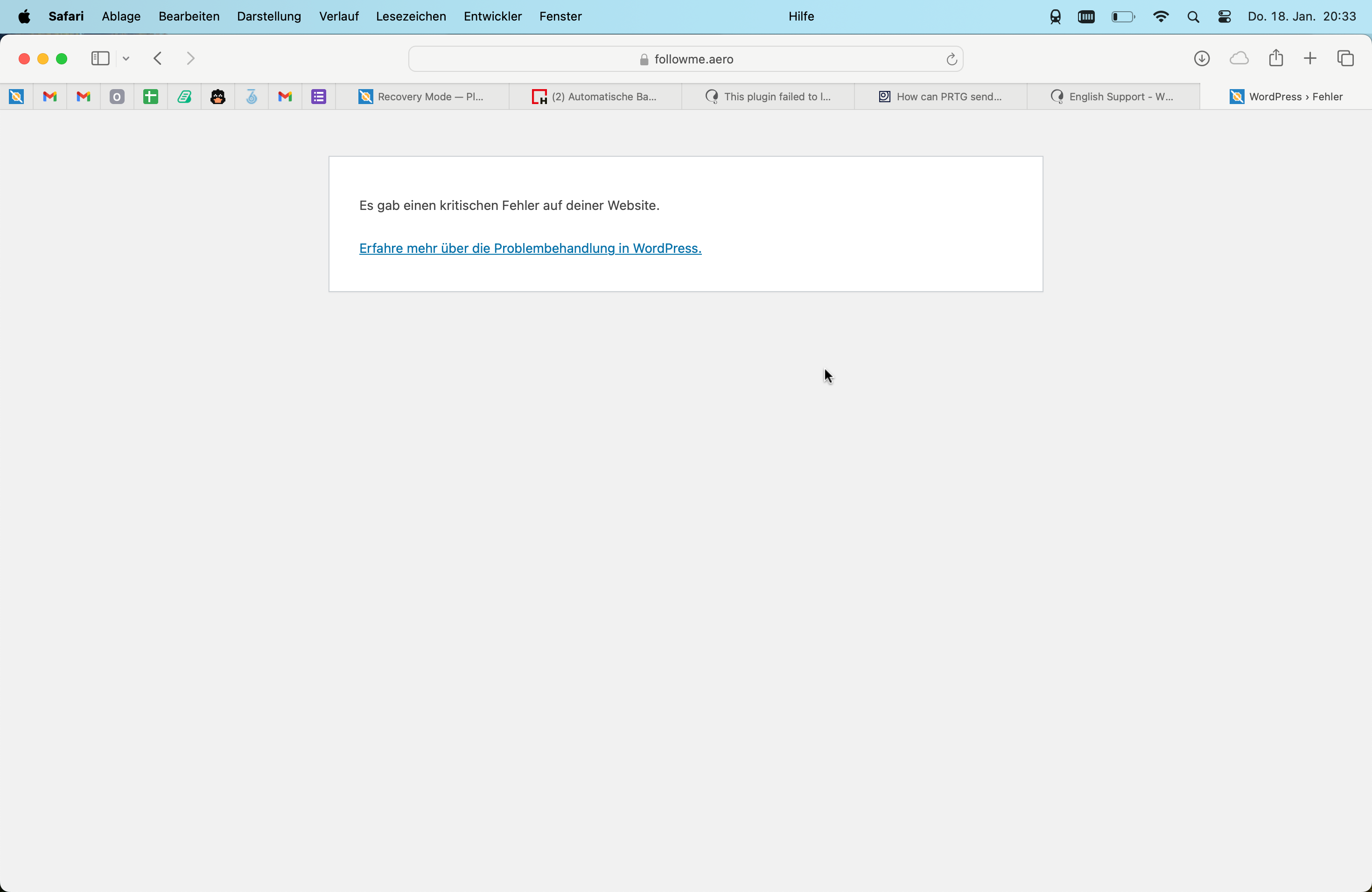1372x892 pixels.
Task: Click the sidebar toggle icon
Action: [100, 59]
